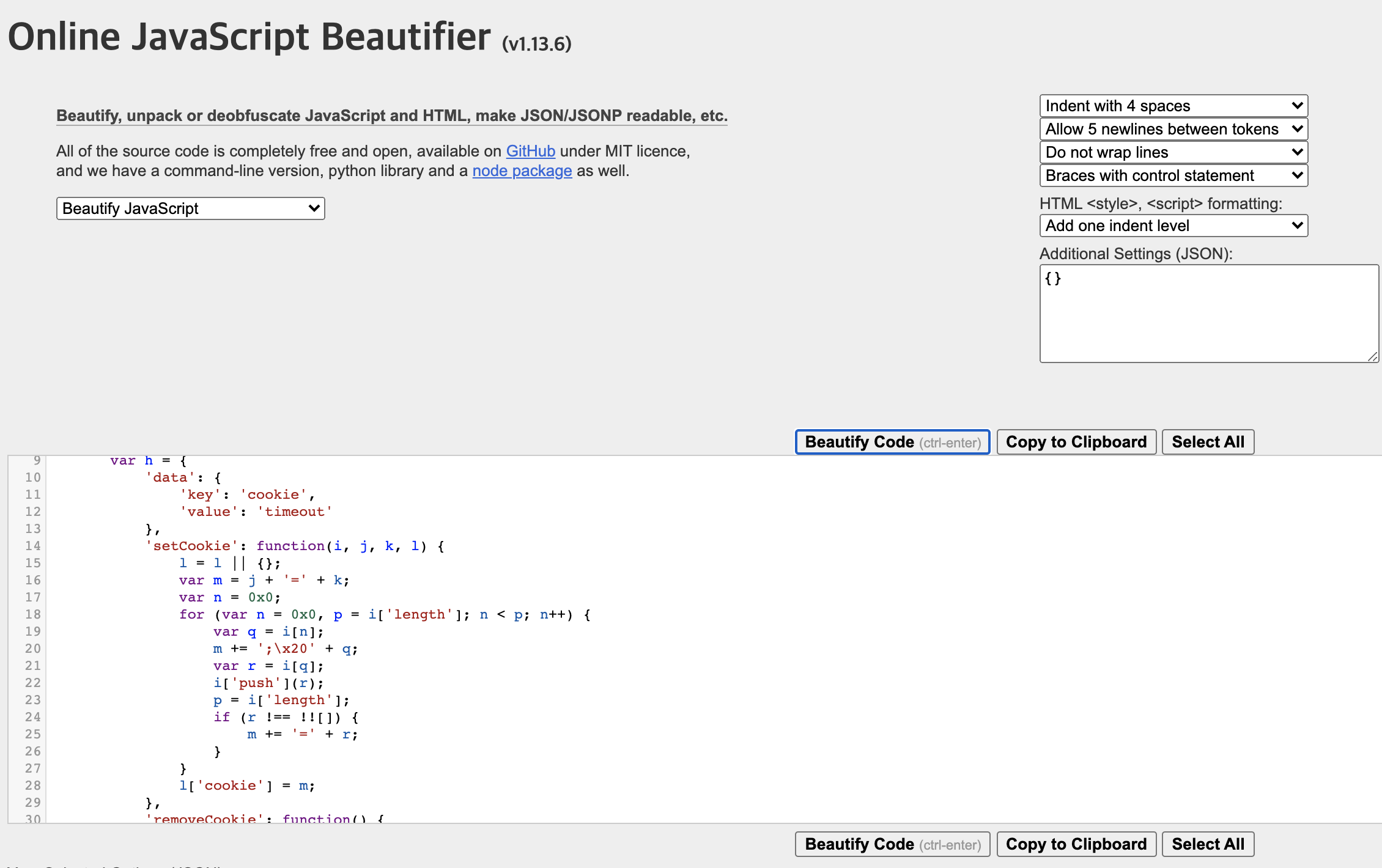Open the GitHub link
Viewport: 1382px width, 868px height.
tap(530, 151)
